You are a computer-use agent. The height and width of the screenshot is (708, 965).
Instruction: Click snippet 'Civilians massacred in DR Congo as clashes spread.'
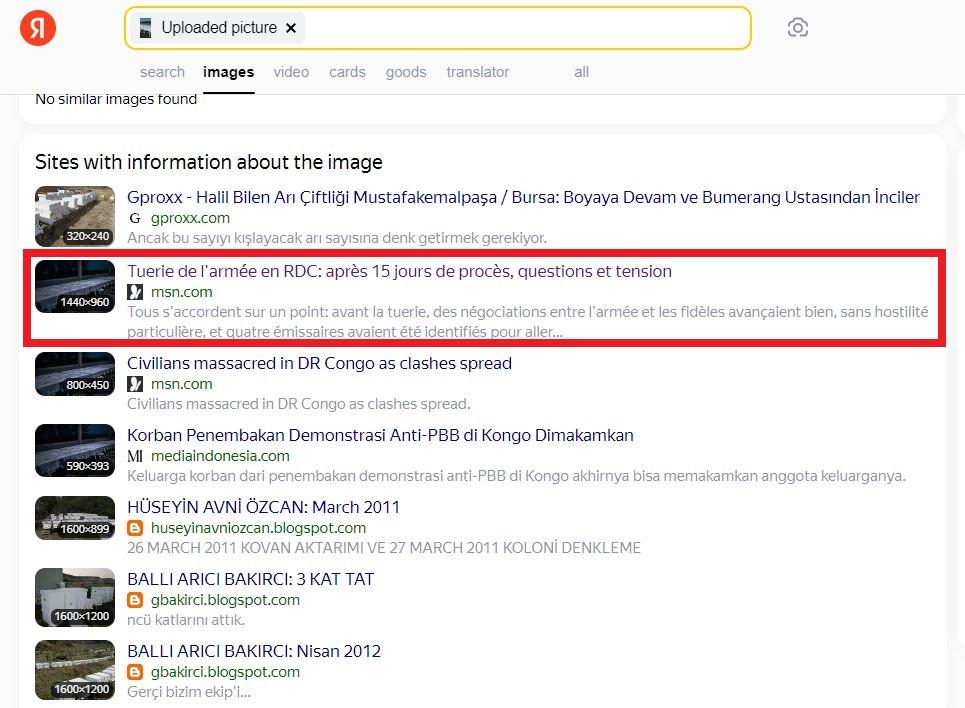[298, 404]
